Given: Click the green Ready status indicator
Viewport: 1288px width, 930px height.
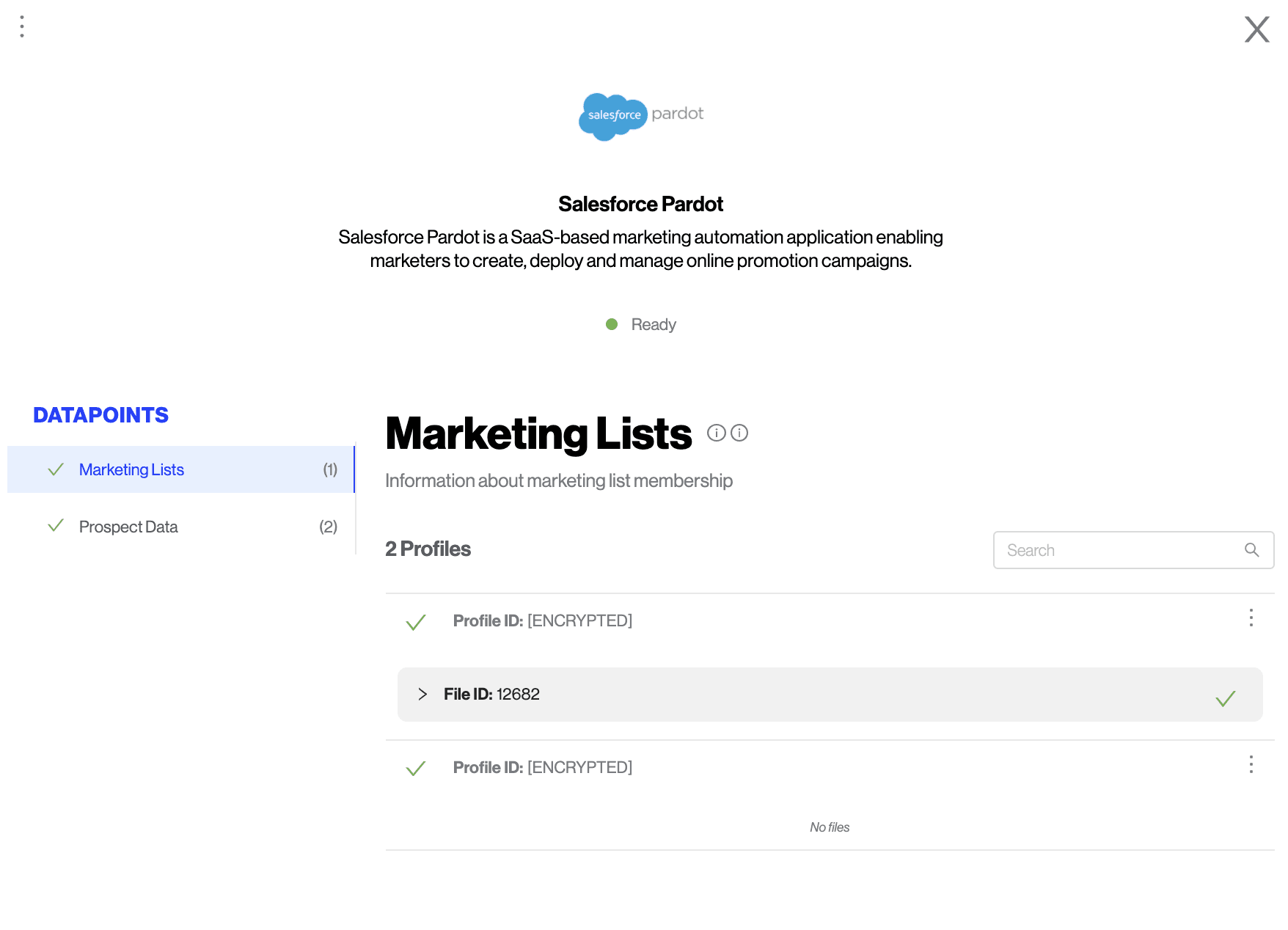Looking at the screenshot, I should 612,324.
